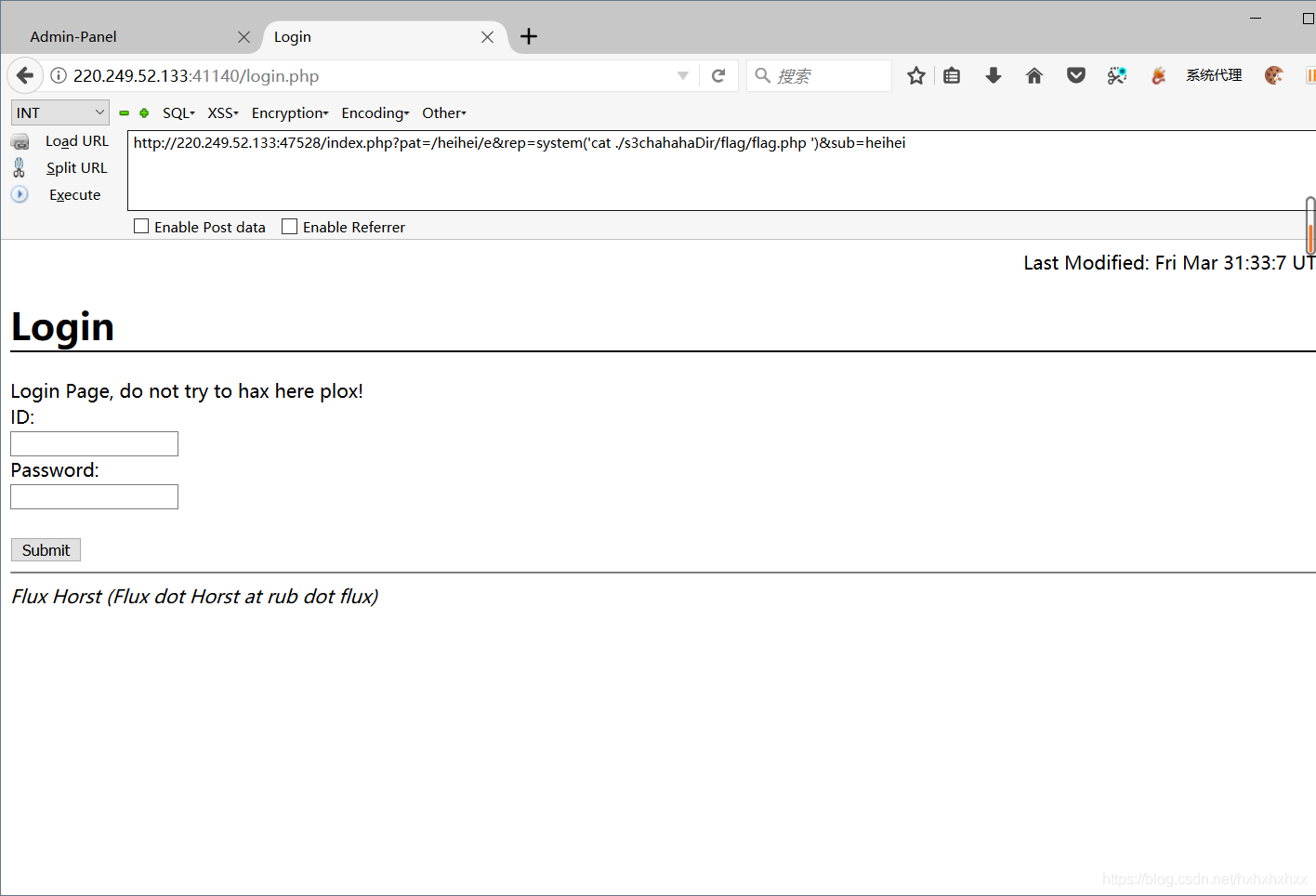Open the INT type dropdown

[60, 112]
